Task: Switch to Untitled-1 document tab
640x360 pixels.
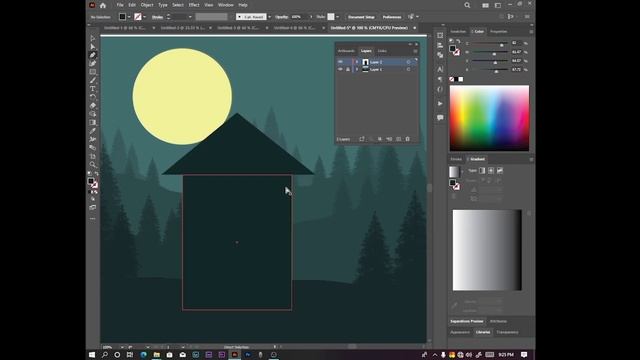Action: [124, 28]
